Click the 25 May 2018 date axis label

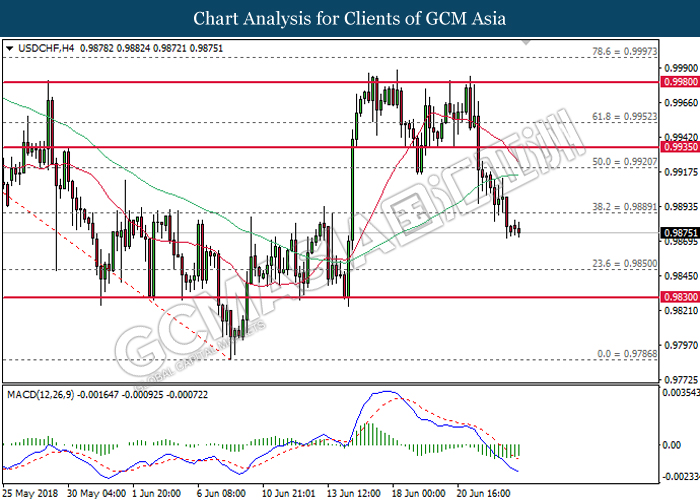(31, 493)
